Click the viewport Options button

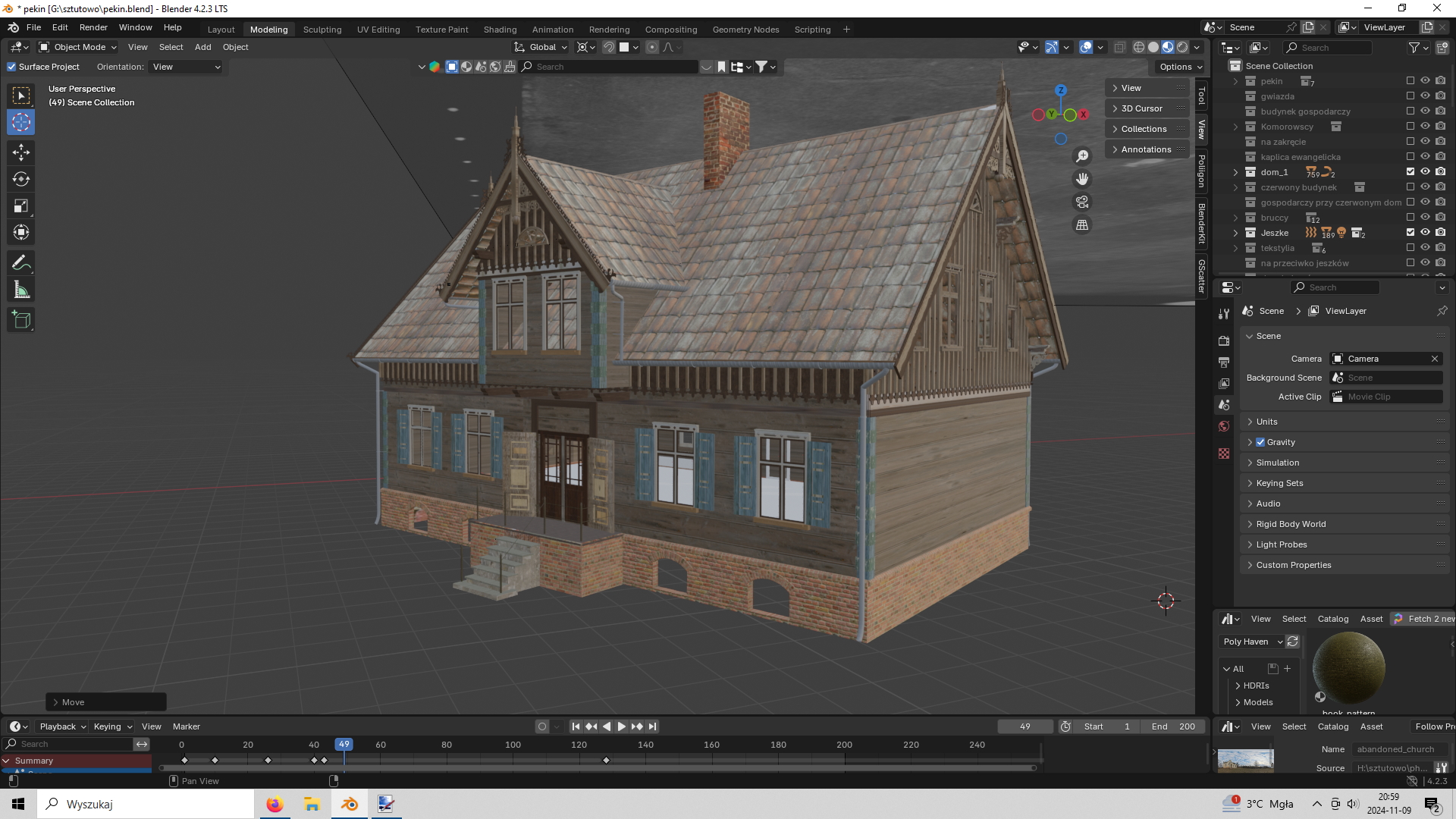1181,67
